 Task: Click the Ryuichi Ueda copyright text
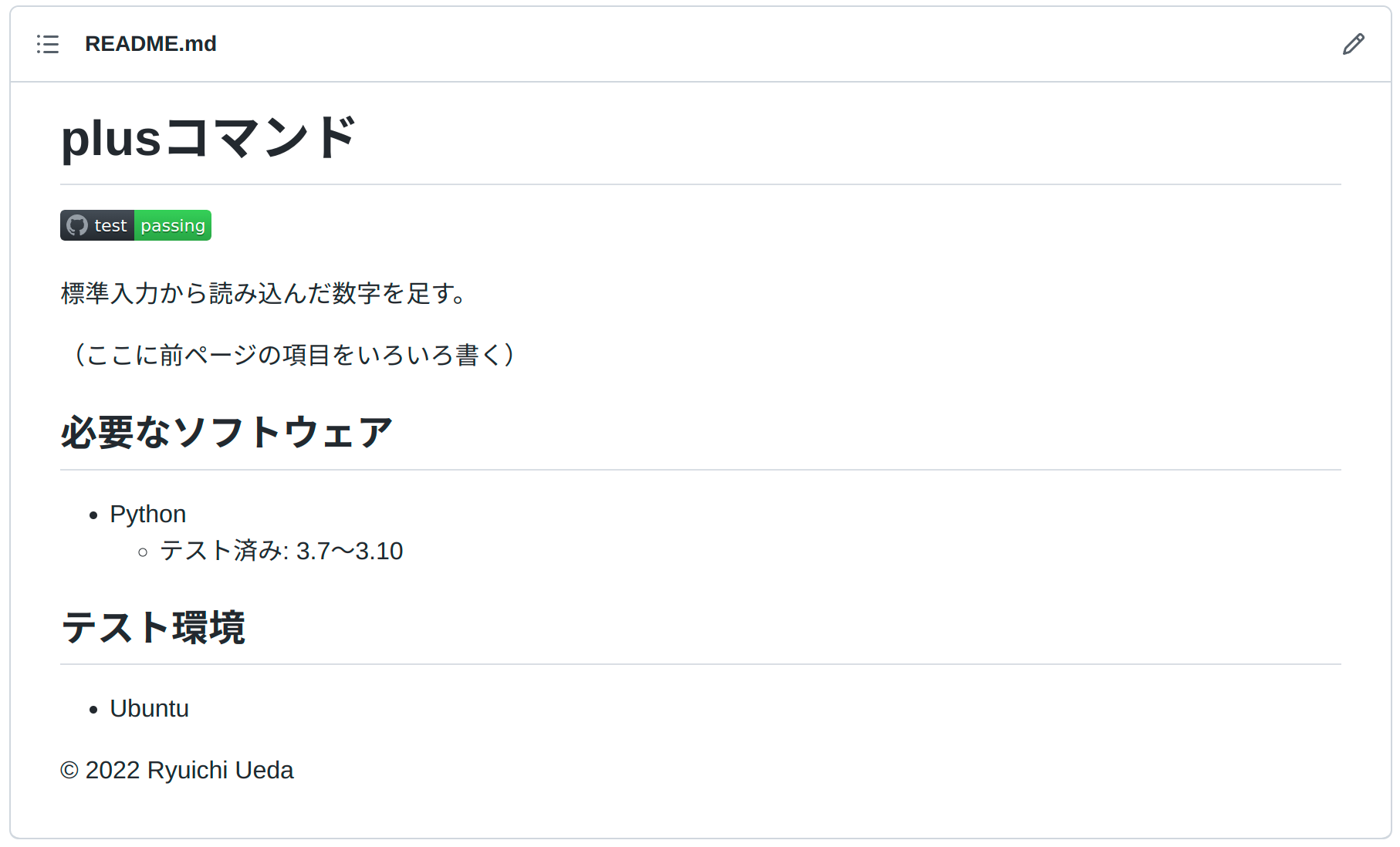coord(176,769)
